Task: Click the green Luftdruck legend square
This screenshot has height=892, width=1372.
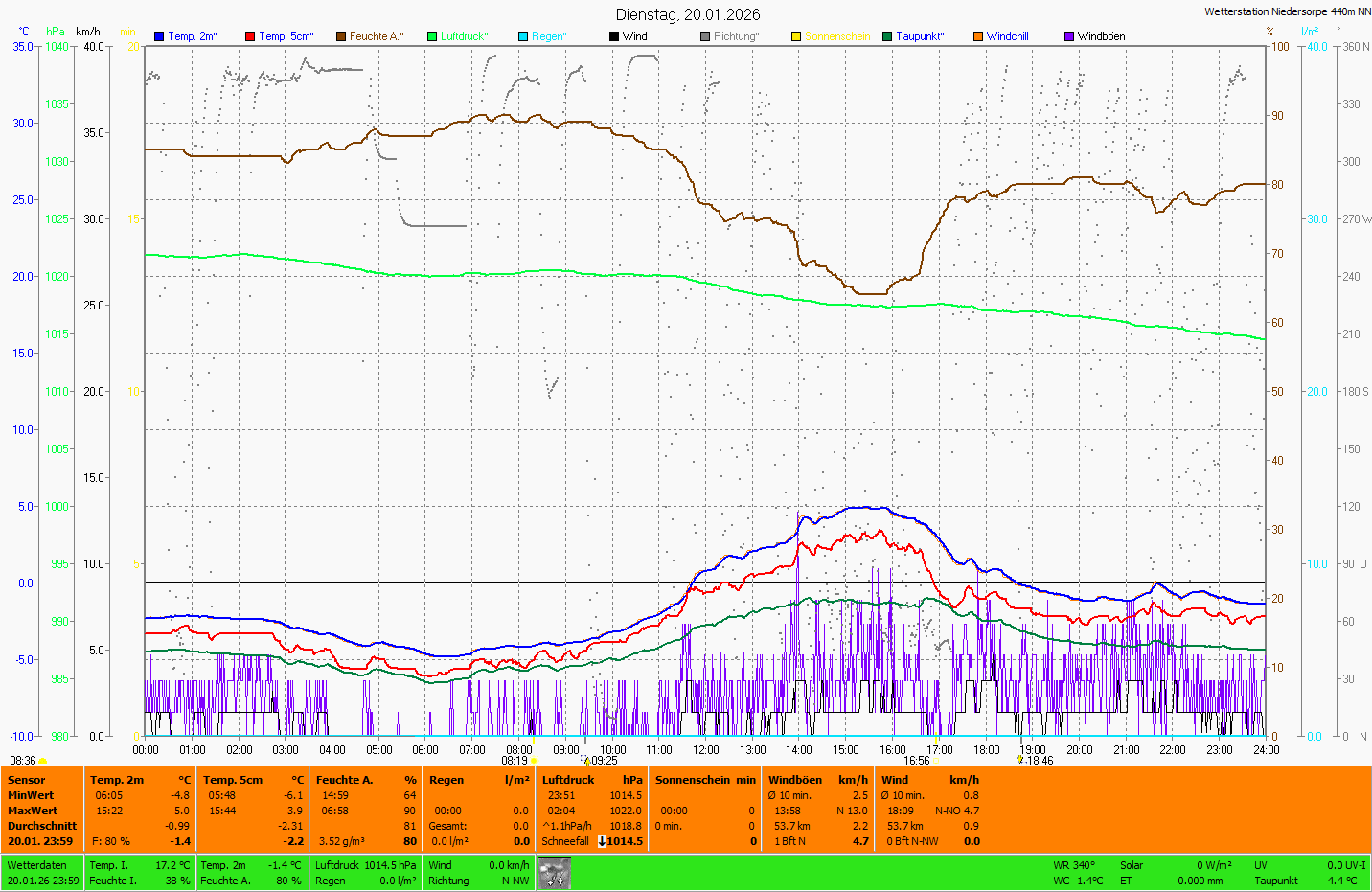Action: coord(432,36)
